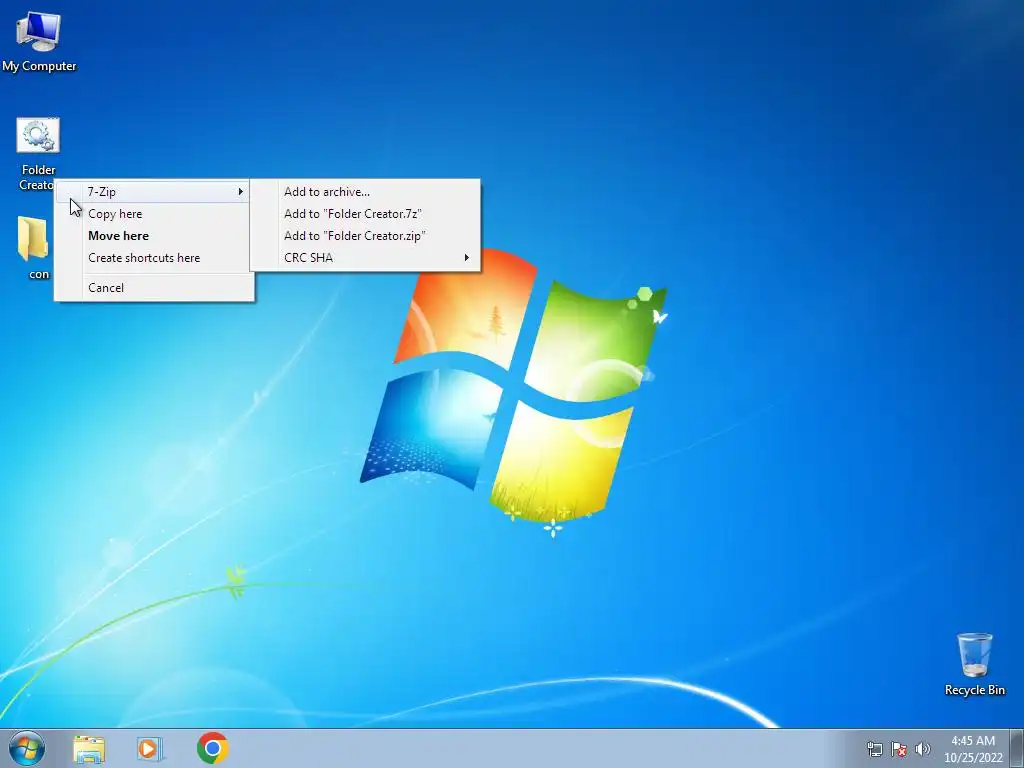The image size is (1024, 768).
Task: Launch Windows Explorer from taskbar
Action: coord(89,749)
